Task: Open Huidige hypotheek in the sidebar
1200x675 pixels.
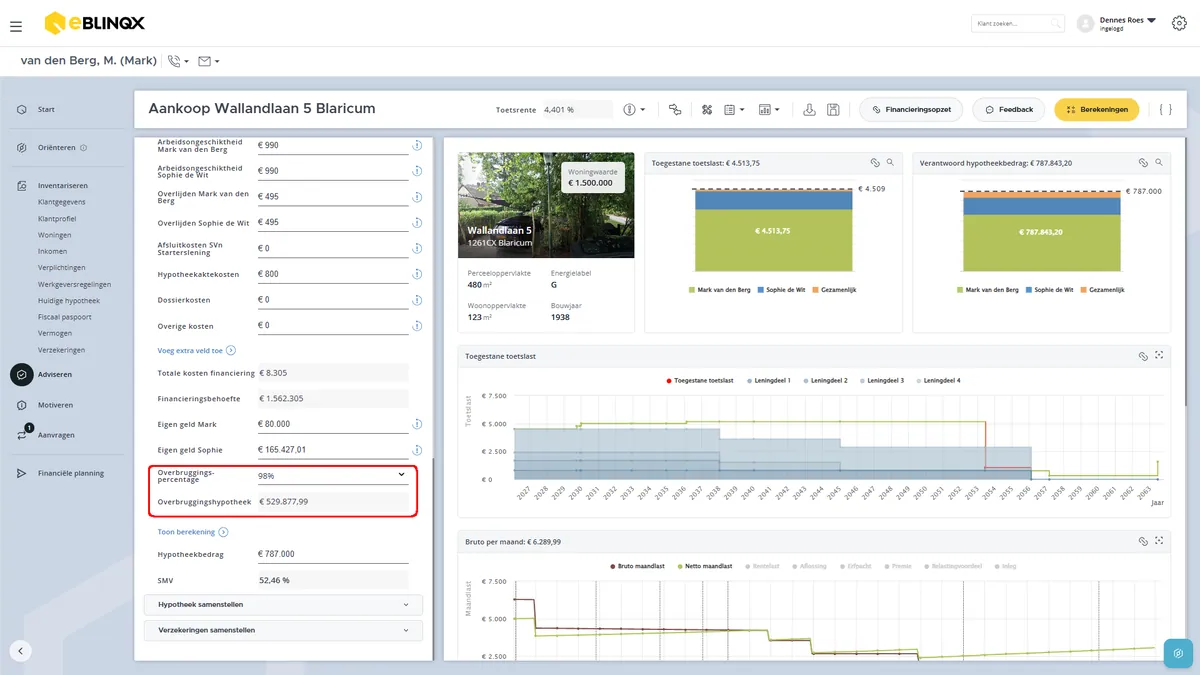Action: click(x=69, y=301)
